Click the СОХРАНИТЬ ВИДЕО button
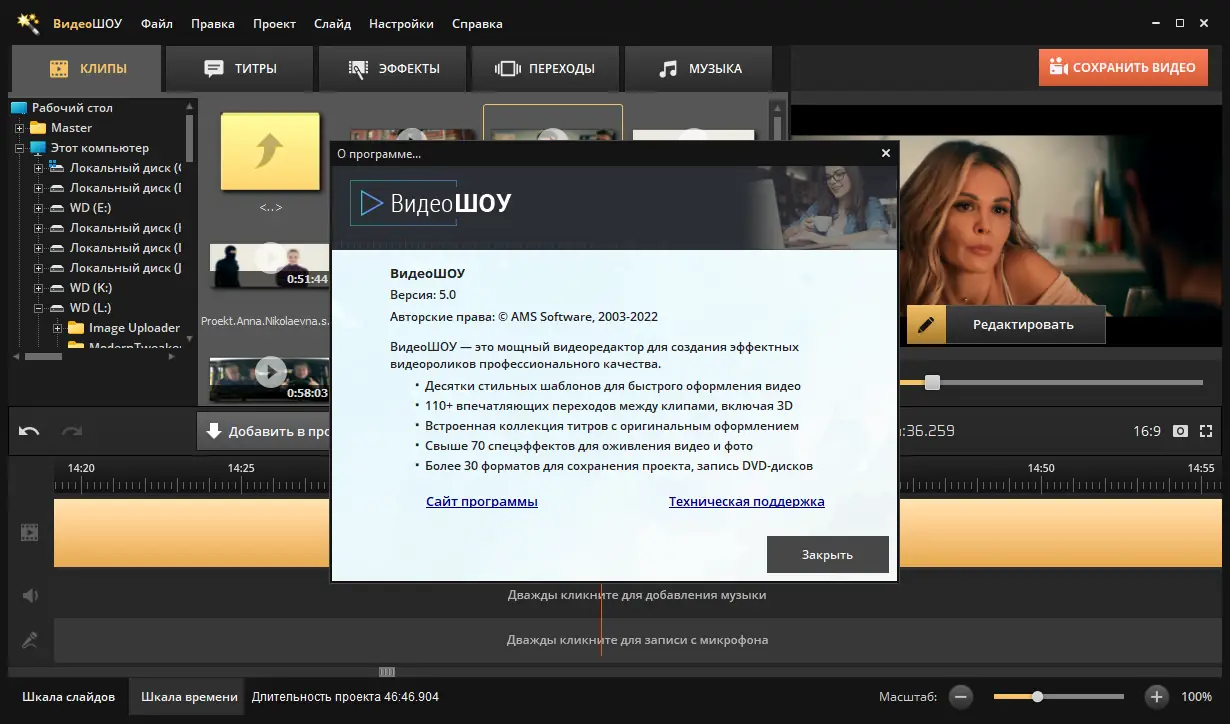The width and height of the screenshot is (1230, 724). (1122, 68)
